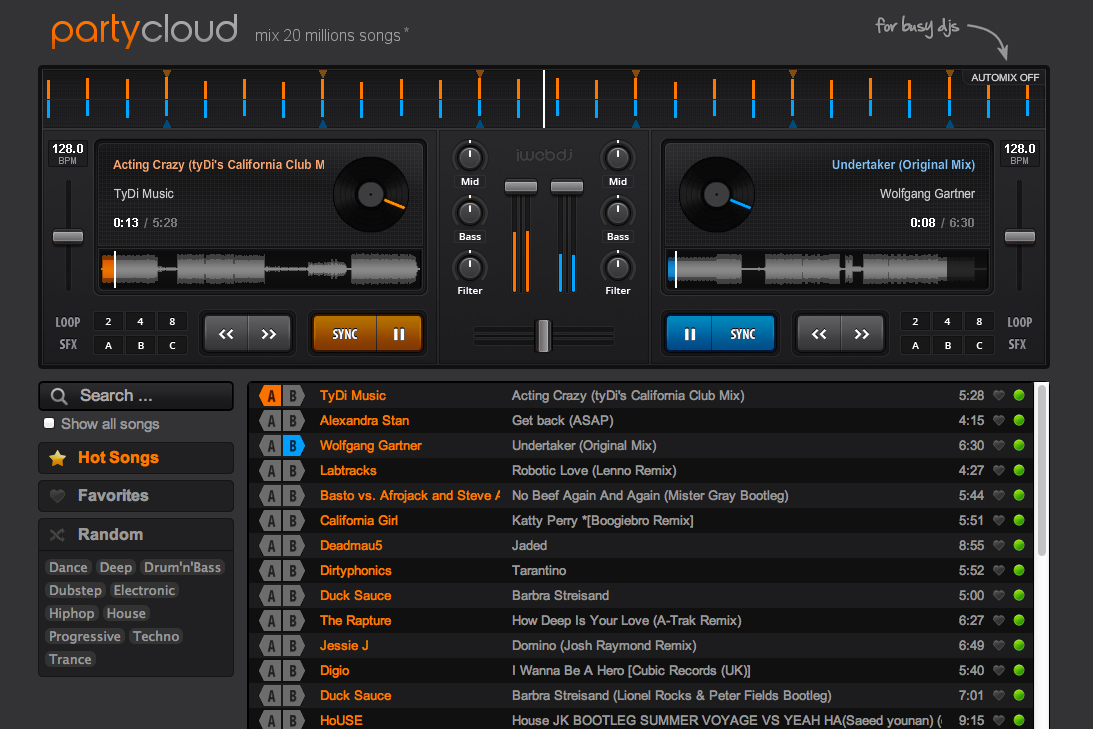Click the left channel volume fader
Image resolution: width=1093 pixels, height=729 pixels.
click(x=521, y=186)
